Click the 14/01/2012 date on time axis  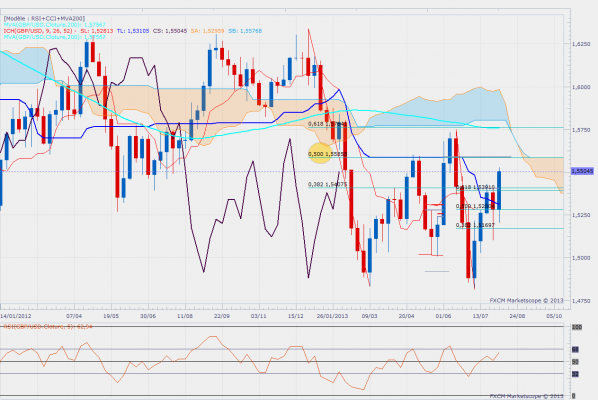pos(16,316)
